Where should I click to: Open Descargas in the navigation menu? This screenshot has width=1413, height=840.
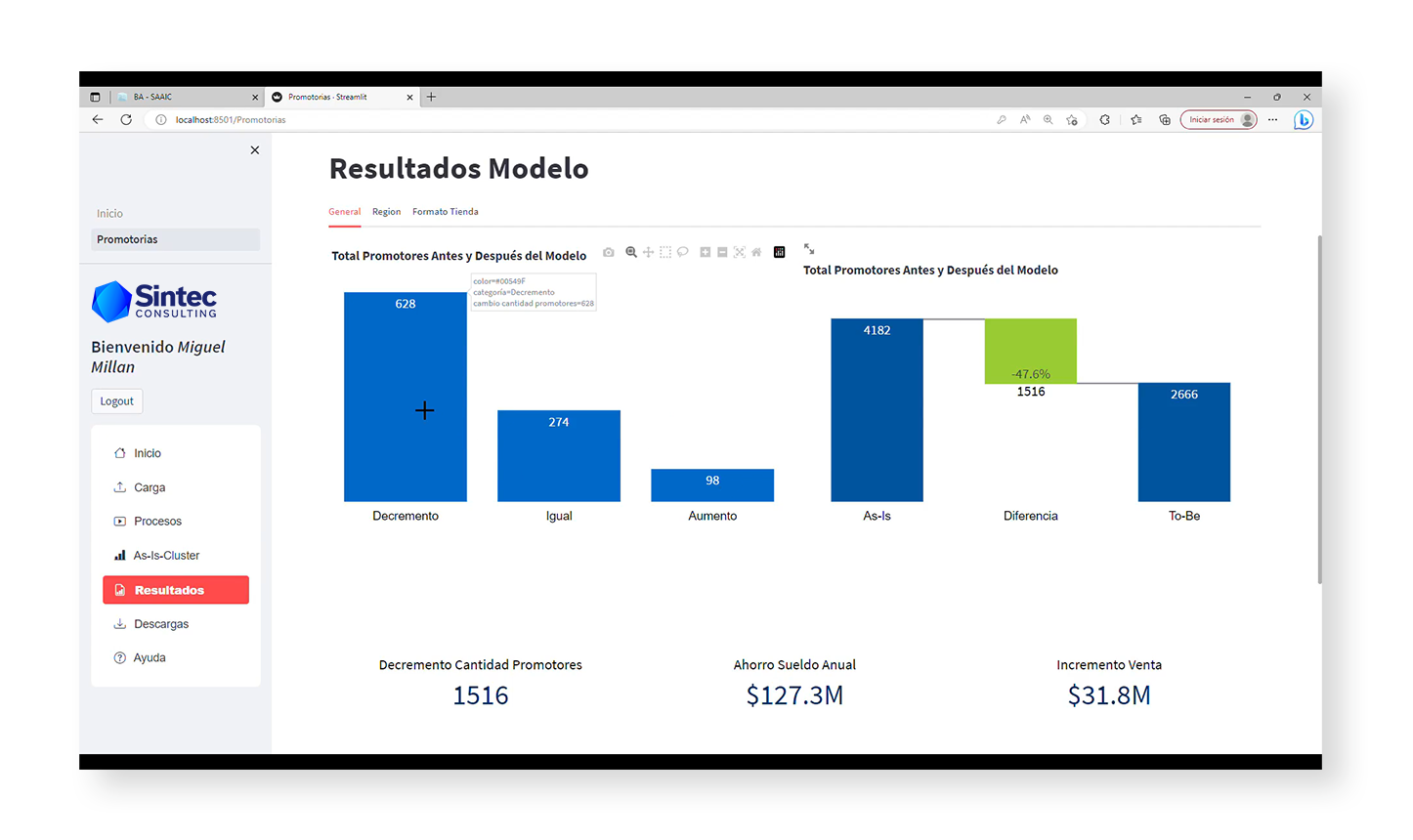[176, 624]
